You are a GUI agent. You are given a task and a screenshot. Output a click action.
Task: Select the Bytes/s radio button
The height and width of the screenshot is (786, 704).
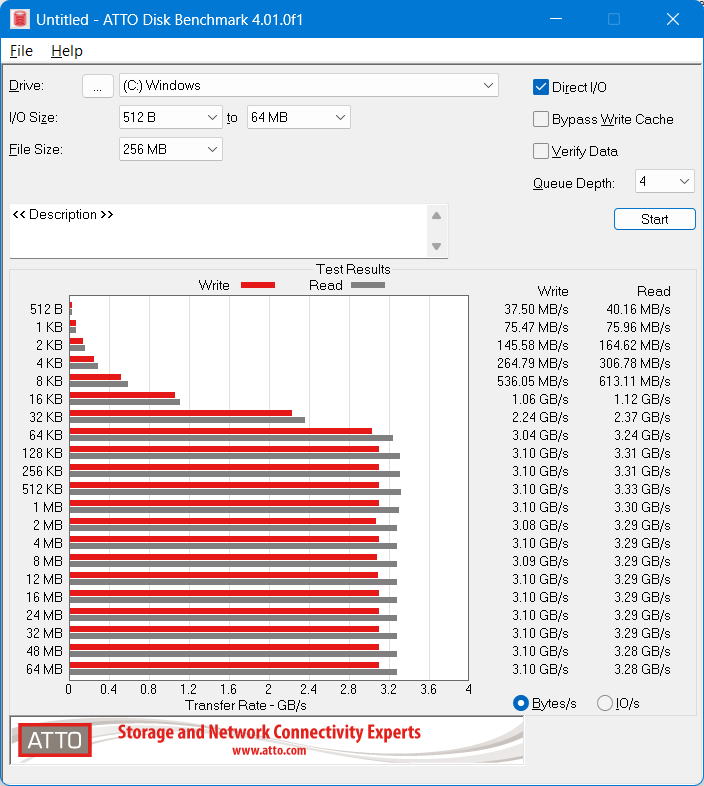tap(521, 703)
